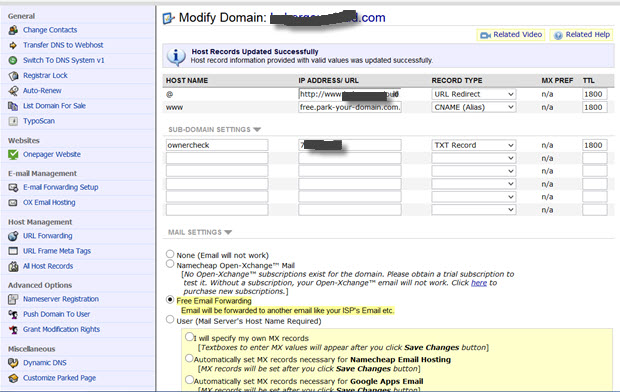The width and height of the screenshot is (620, 392).
Task: Click the ownercheck TXT value field
Action: coord(350,145)
